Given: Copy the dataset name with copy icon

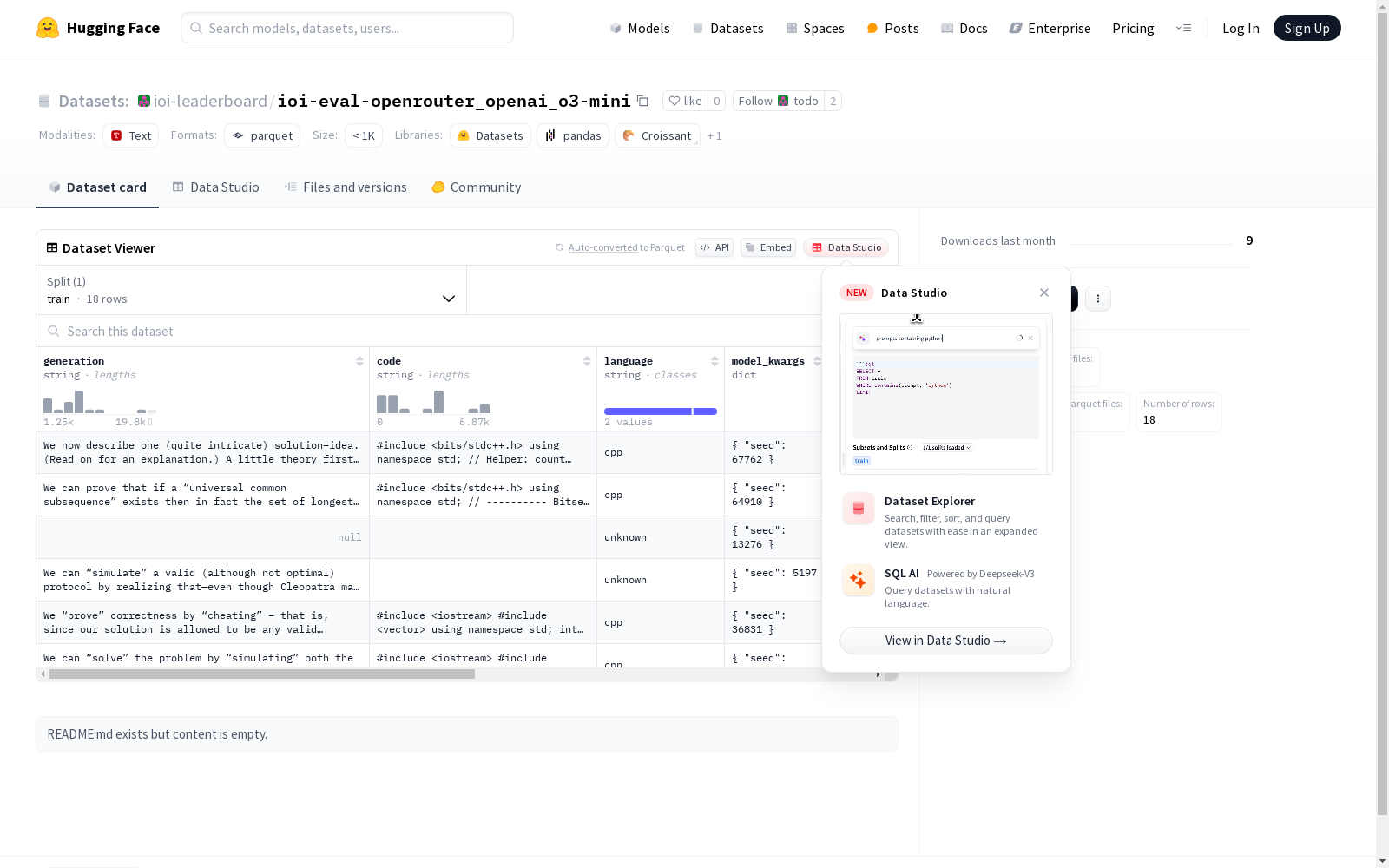Looking at the screenshot, I should (642, 101).
